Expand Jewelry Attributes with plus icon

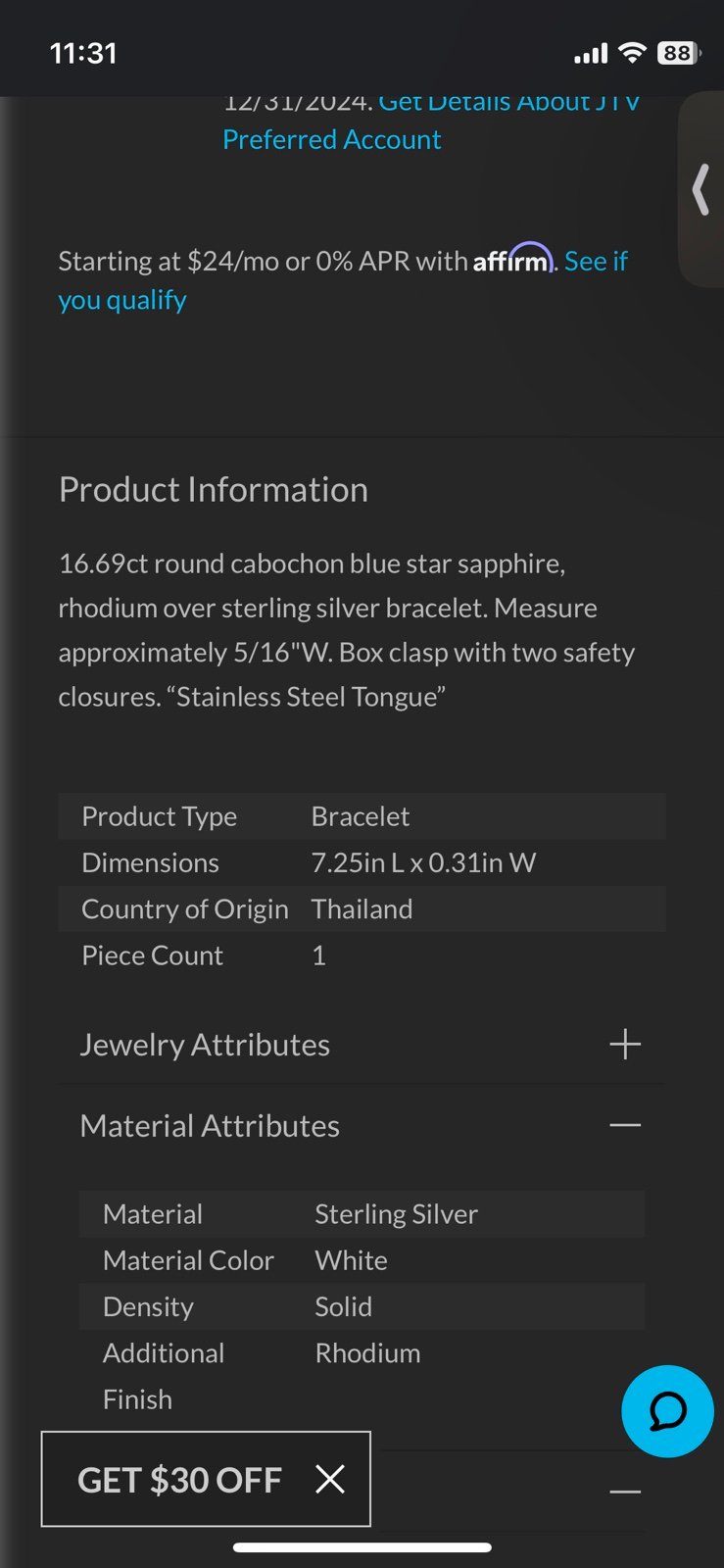point(625,1044)
